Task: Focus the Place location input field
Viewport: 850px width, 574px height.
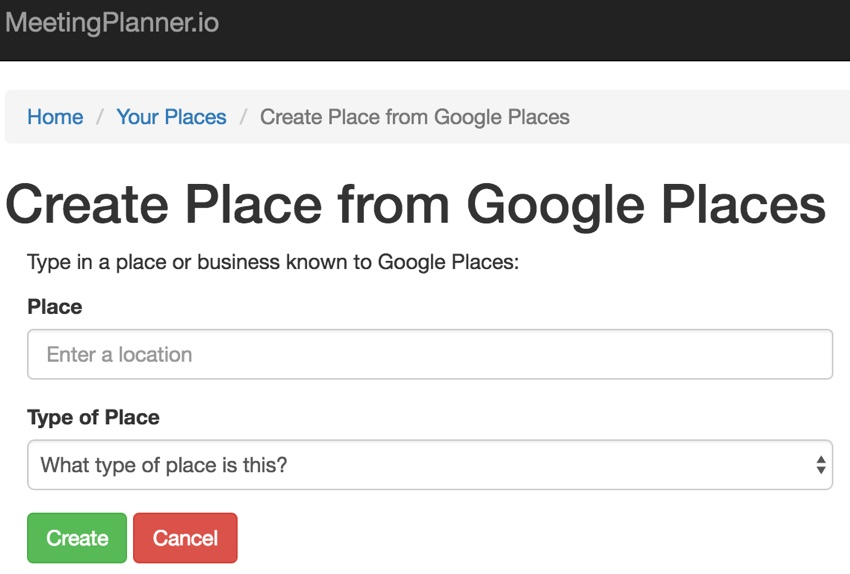Action: [x=430, y=354]
